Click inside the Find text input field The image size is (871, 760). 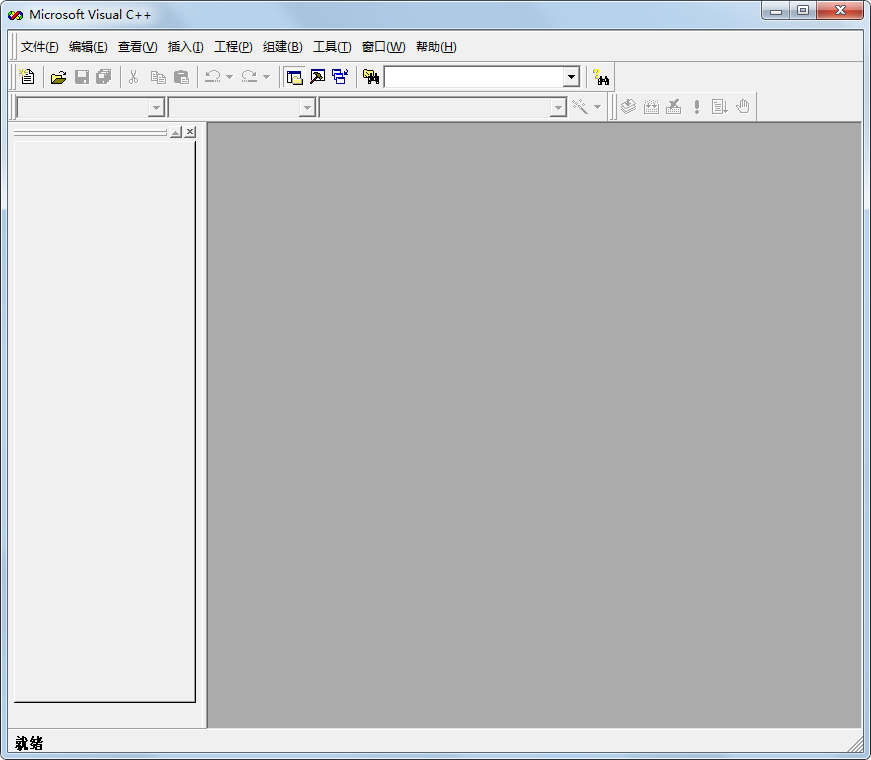coord(473,77)
